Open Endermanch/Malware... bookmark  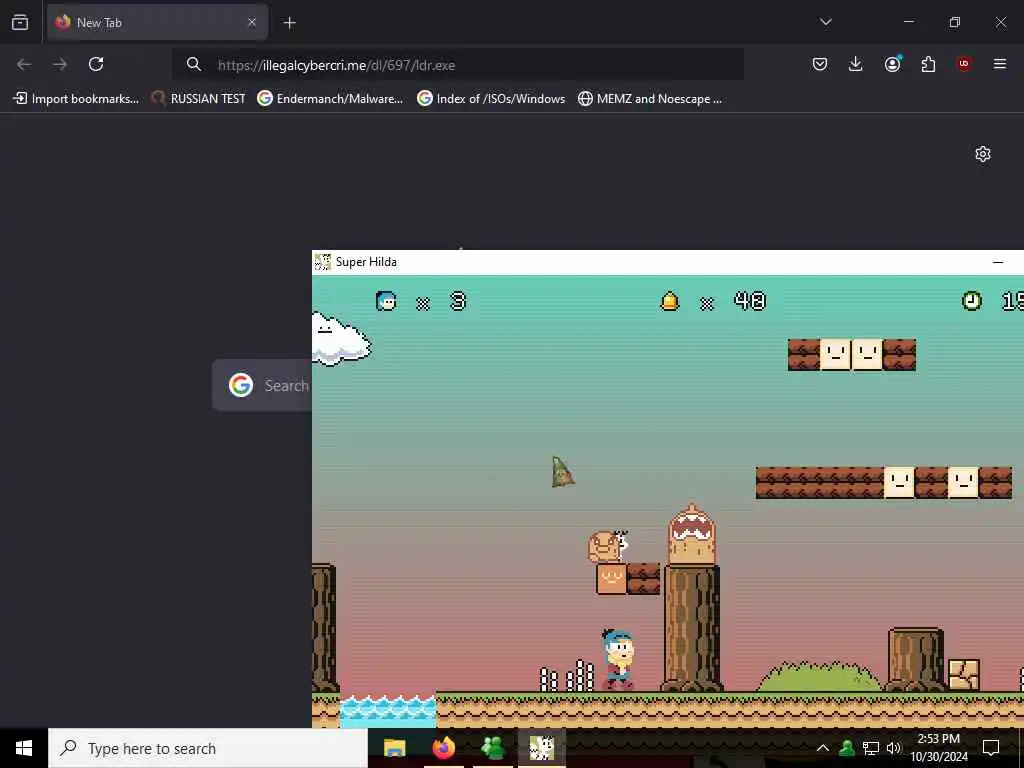[330, 99]
